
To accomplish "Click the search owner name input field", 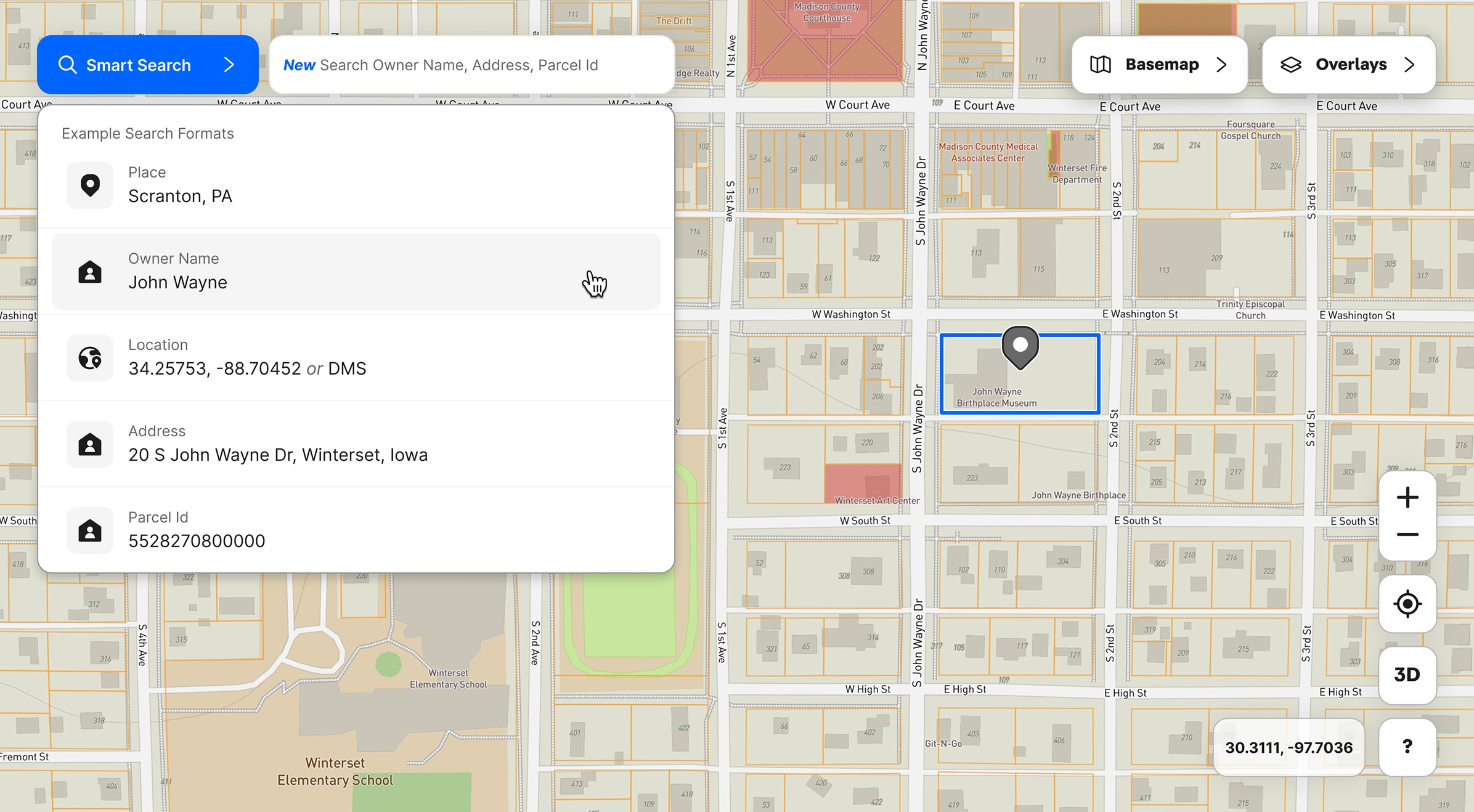I will [x=471, y=65].
